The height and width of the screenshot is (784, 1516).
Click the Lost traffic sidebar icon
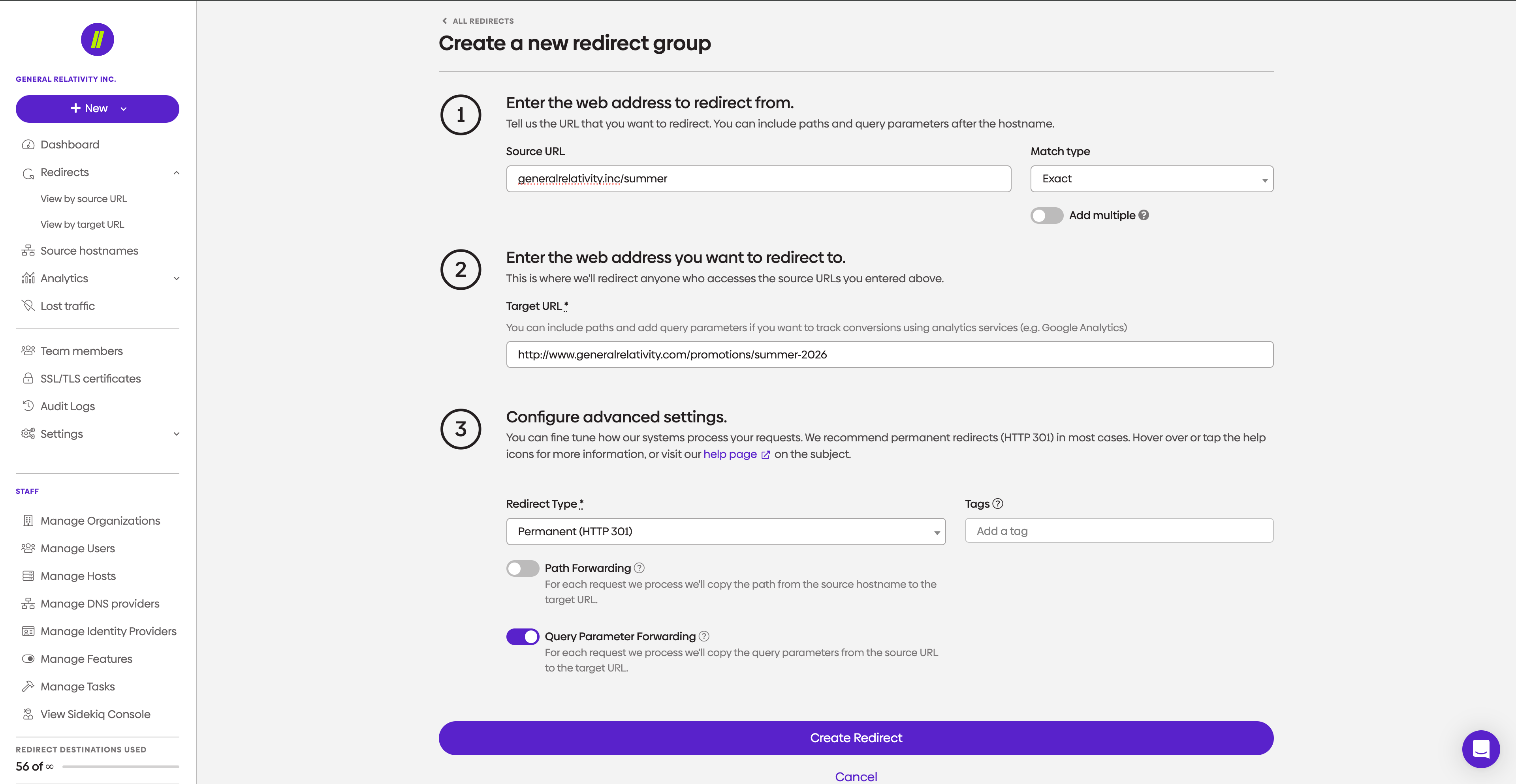click(28, 305)
